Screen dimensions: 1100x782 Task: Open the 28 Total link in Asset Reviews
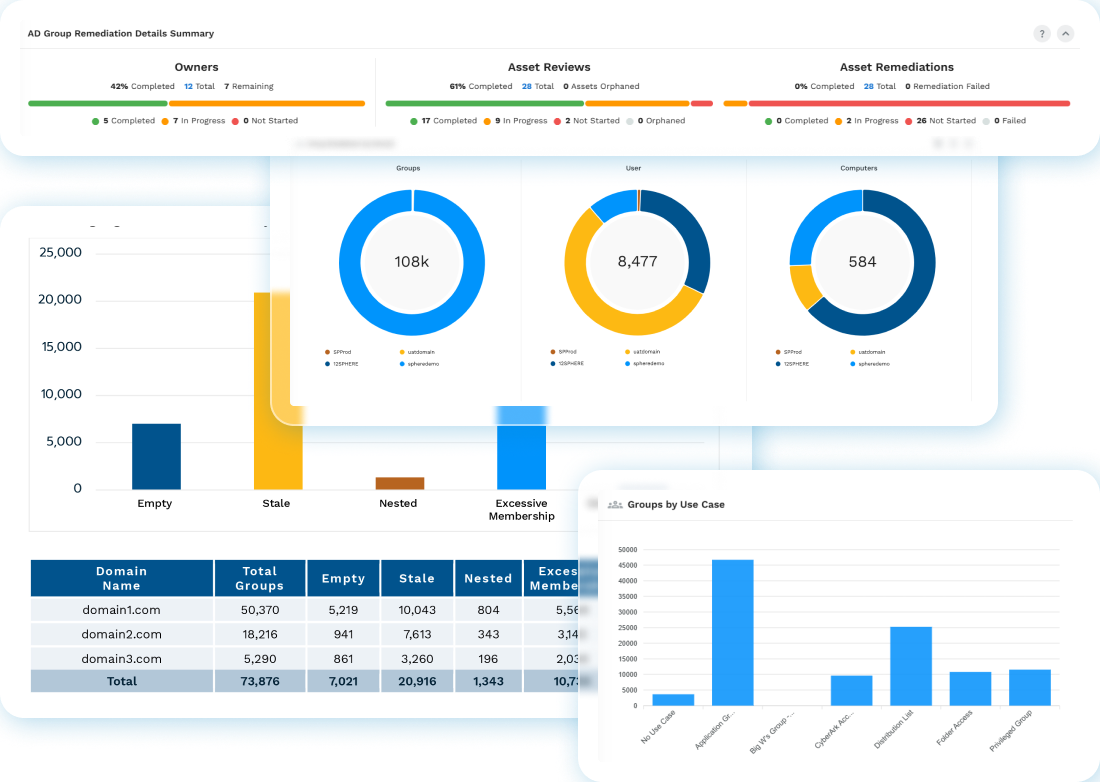pyautogui.click(x=537, y=87)
